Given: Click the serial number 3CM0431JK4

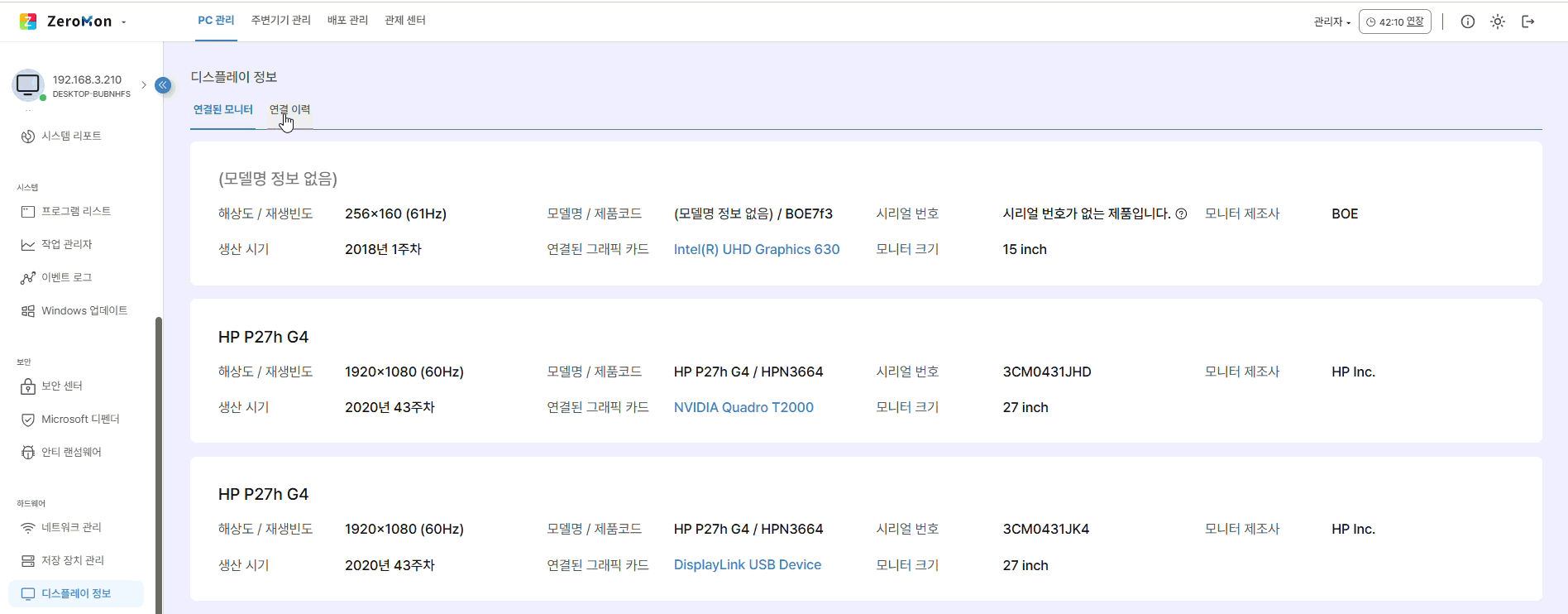Looking at the screenshot, I should (1046, 529).
